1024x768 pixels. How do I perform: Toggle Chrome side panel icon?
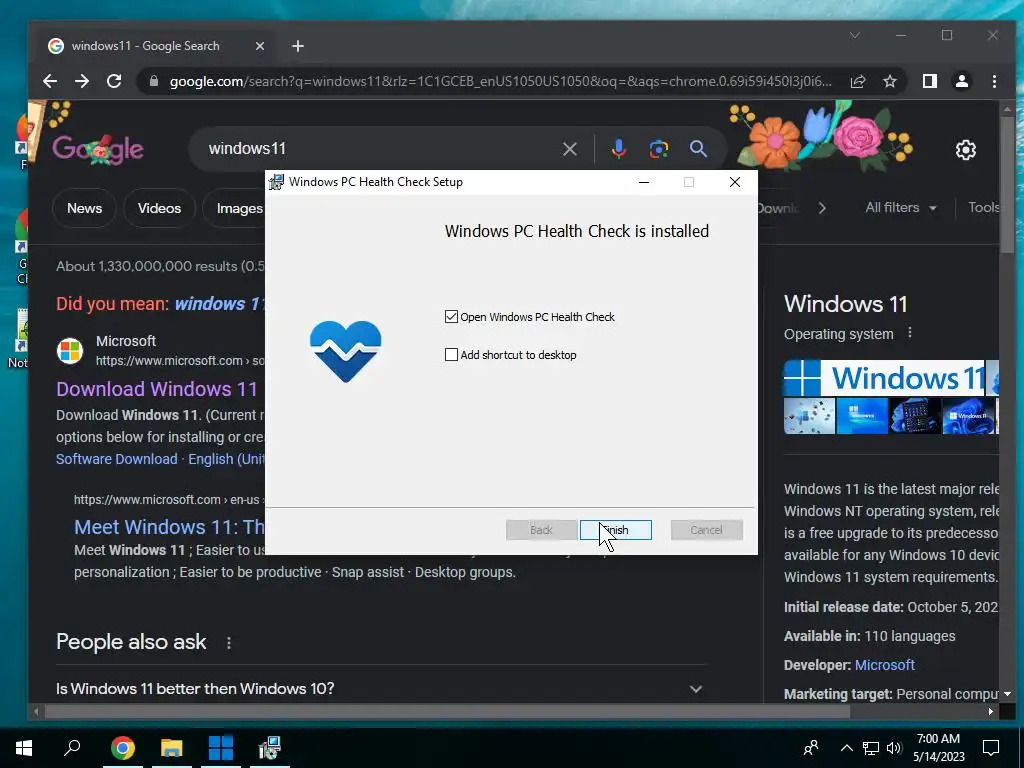click(x=929, y=81)
